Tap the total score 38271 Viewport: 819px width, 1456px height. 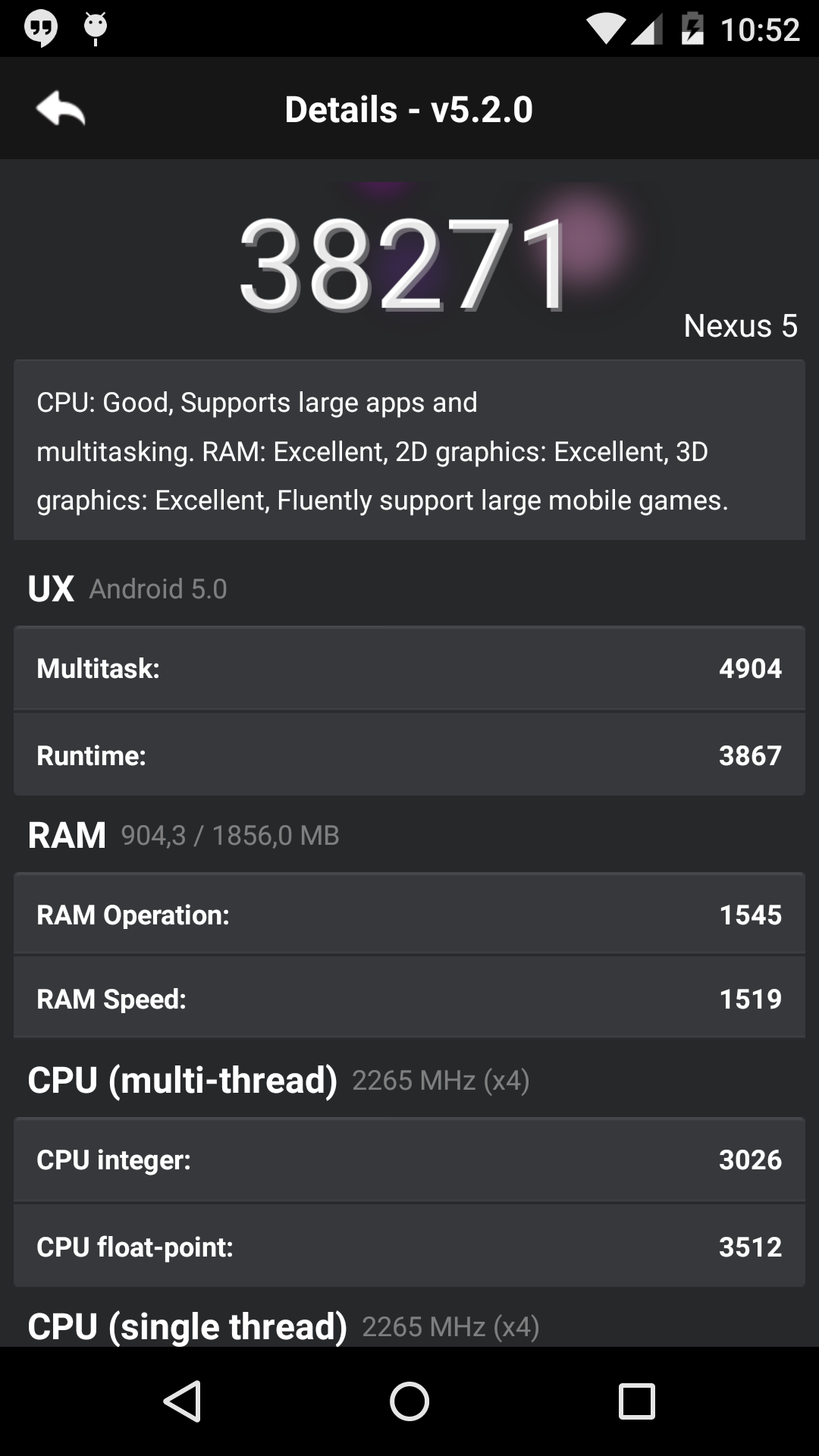tap(403, 263)
